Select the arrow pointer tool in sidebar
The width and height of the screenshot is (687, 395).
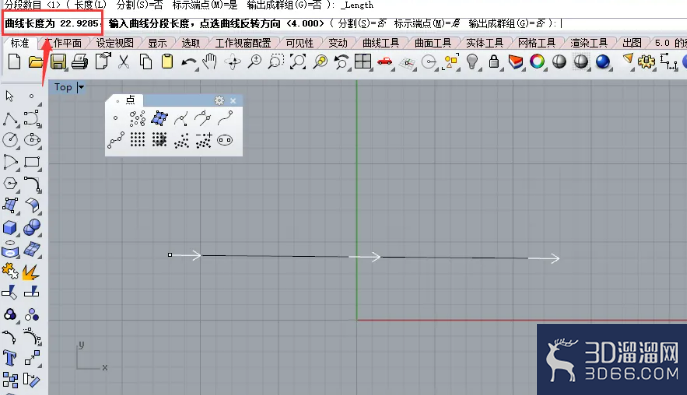click(x=10, y=96)
